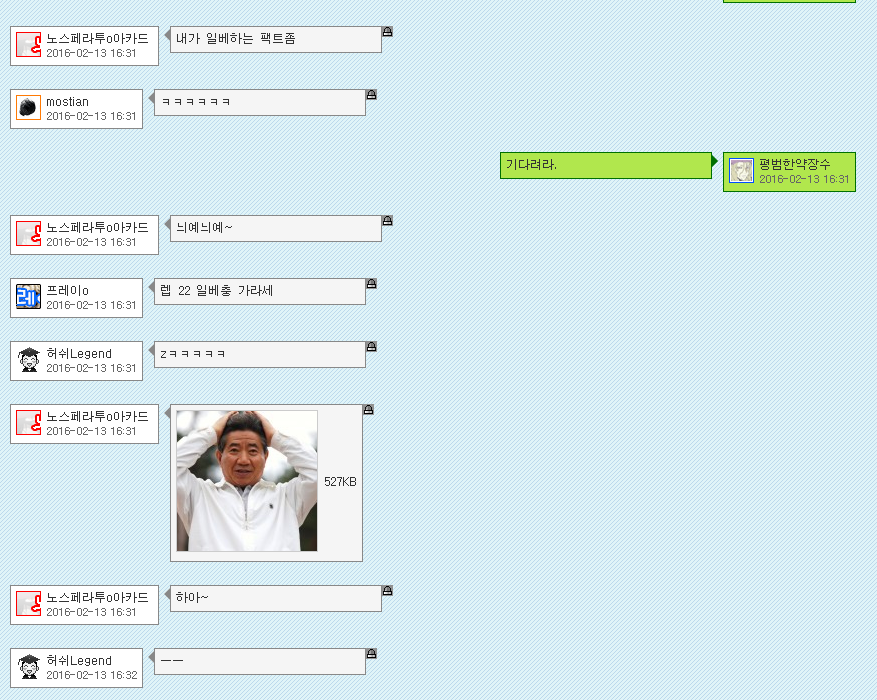Click the timestamp "2016-02-13 16:32"
877x700 pixels.
pos(92,675)
